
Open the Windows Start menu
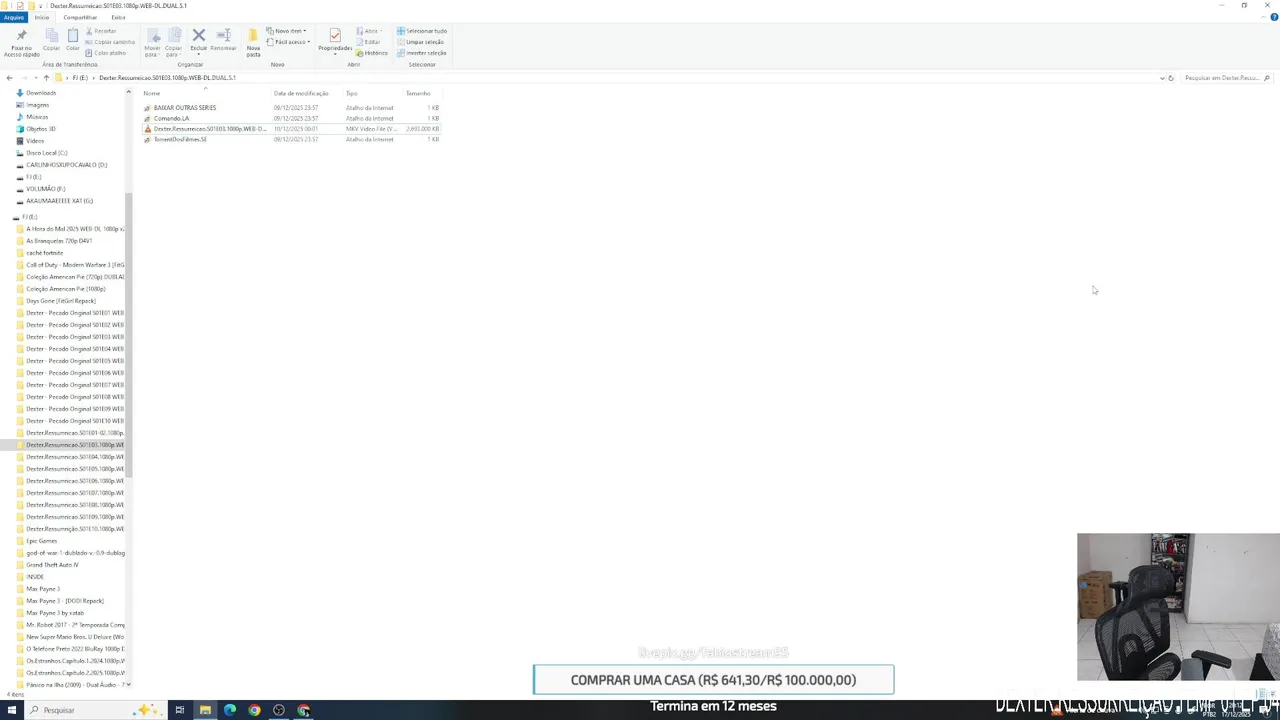click(x=11, y=710)
